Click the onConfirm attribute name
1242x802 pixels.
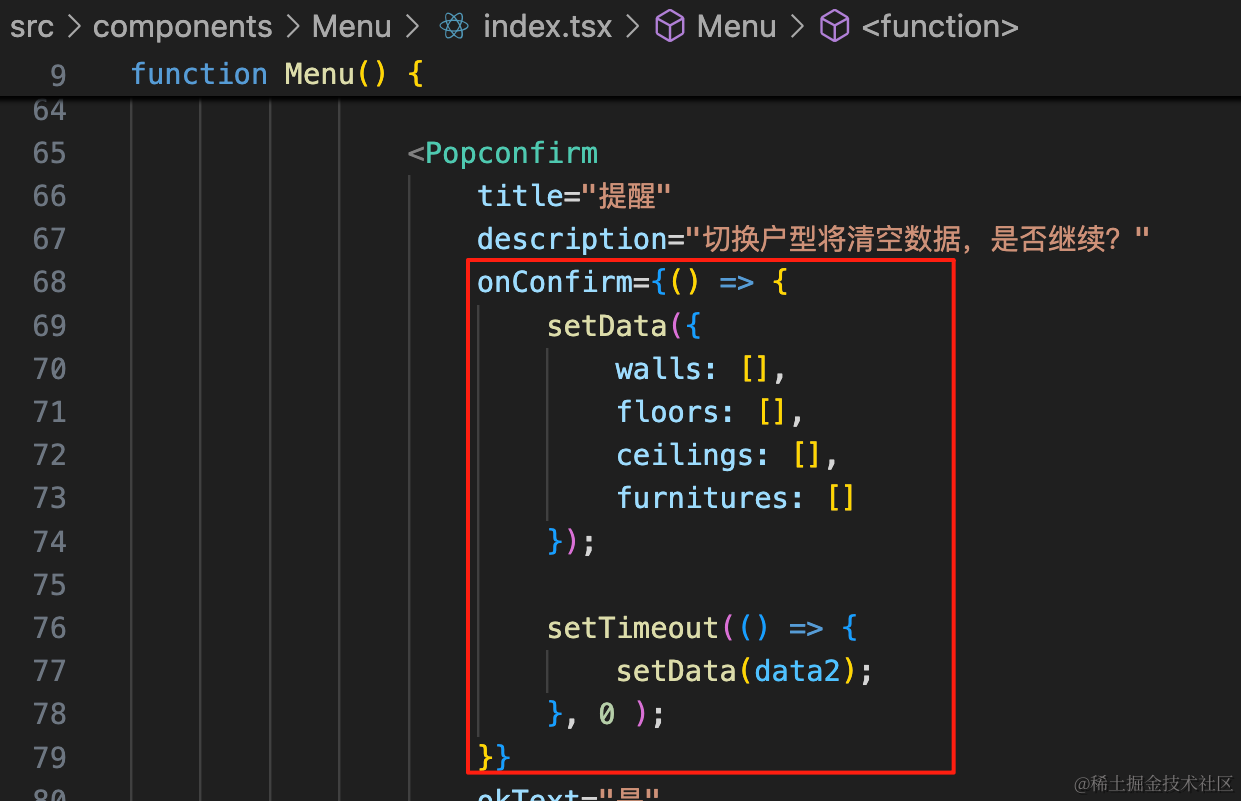pos(555,282)
